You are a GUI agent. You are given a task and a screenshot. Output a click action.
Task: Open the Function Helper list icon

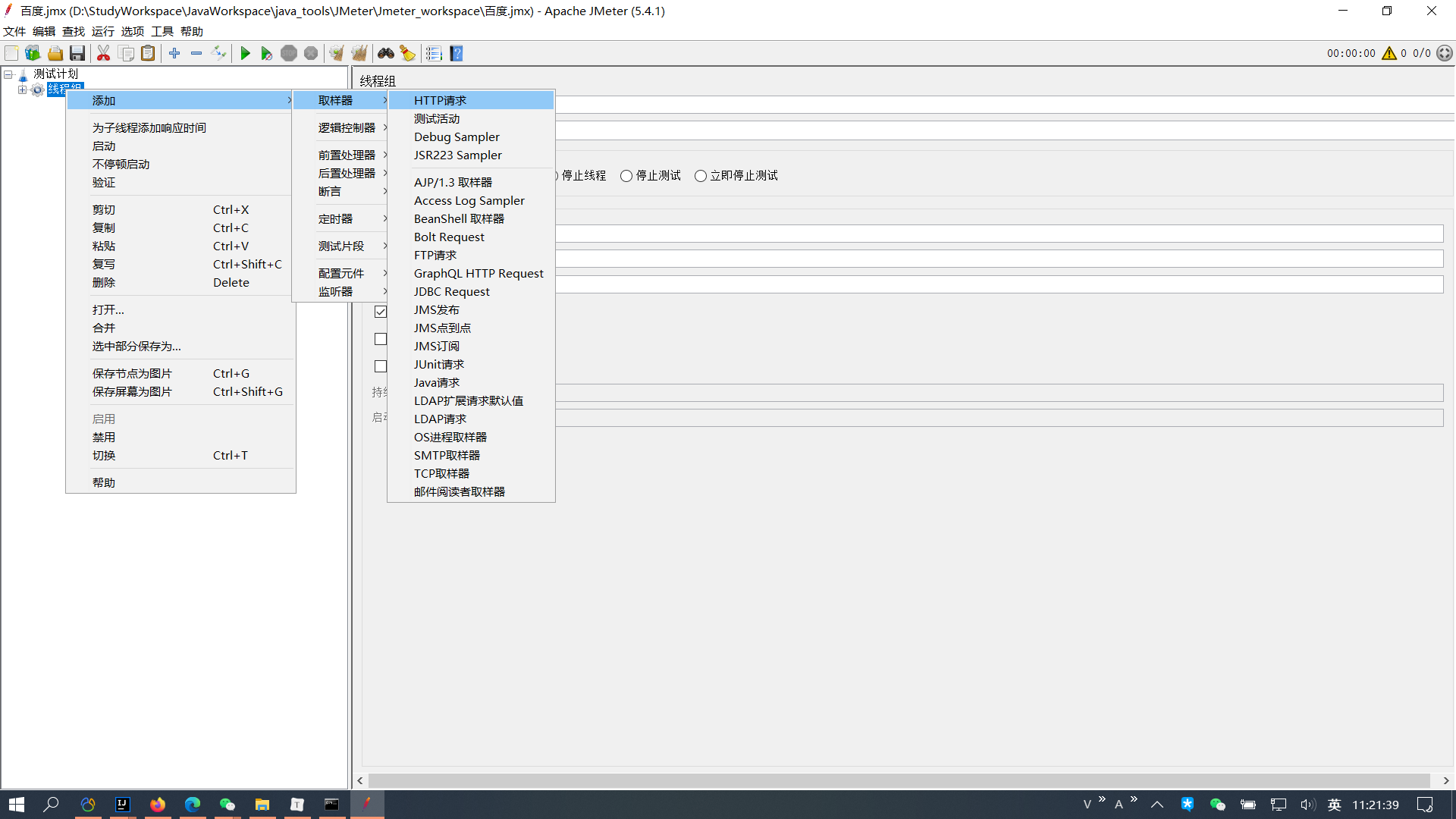coord(434,53)
